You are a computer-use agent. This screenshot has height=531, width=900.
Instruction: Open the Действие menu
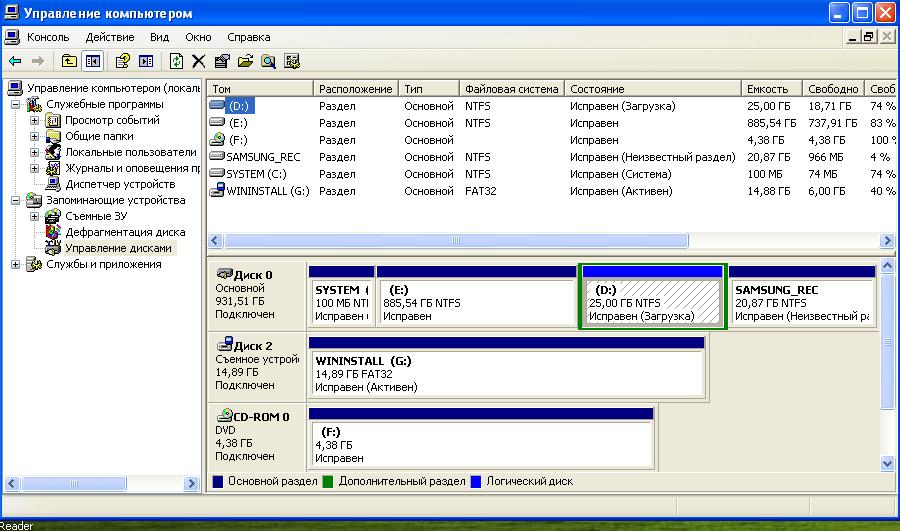[109, 37]
